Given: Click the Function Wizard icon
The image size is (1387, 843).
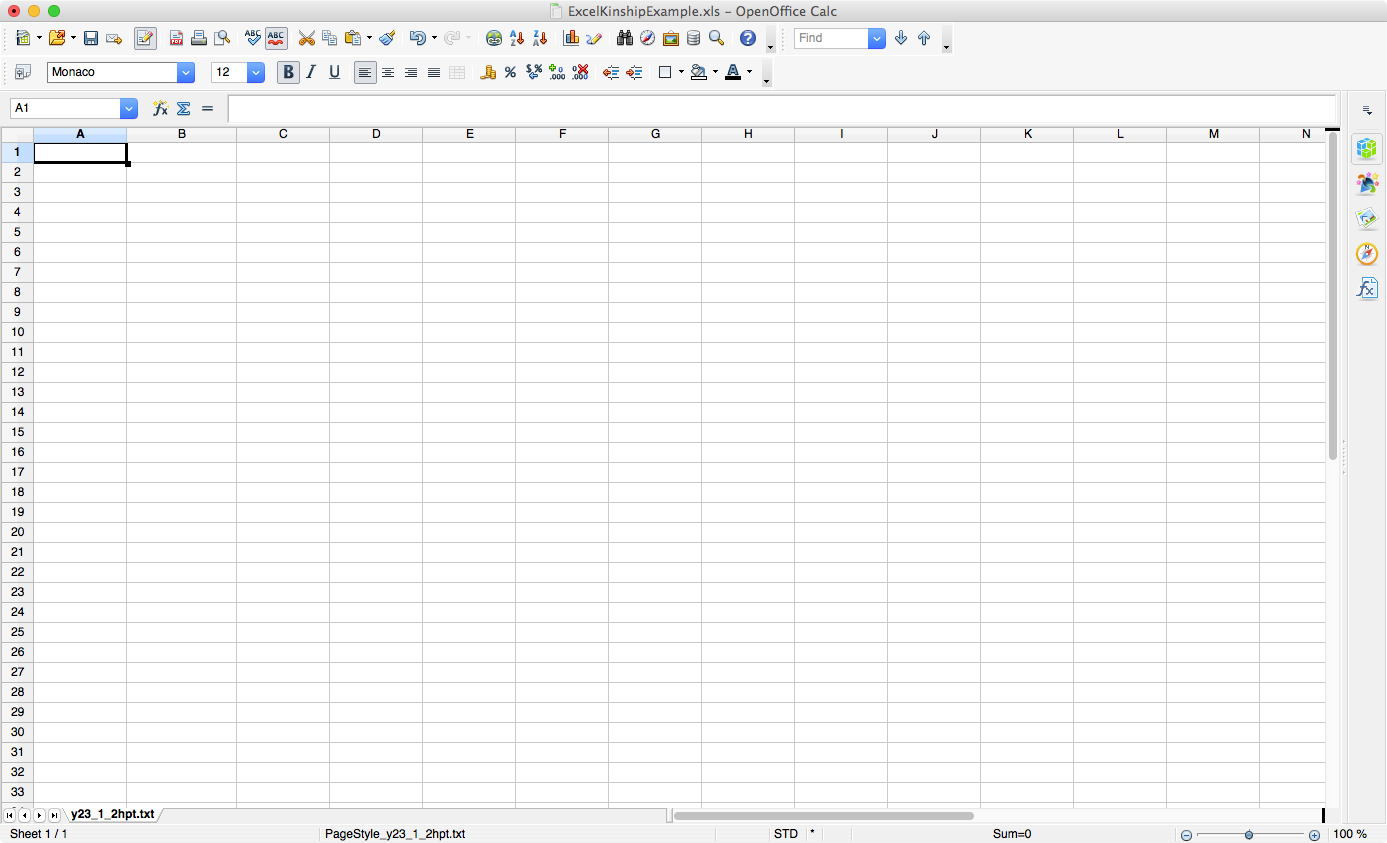Looking at the screenshot, I should click(160, 108).
